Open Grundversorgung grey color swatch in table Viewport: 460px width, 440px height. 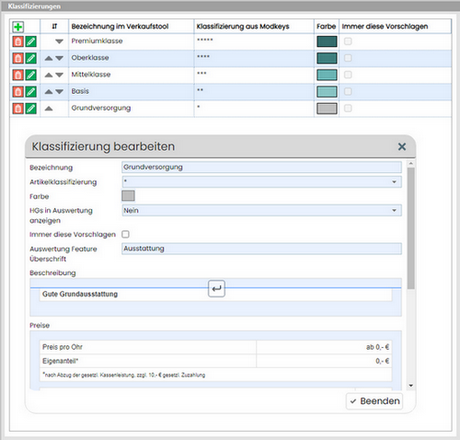pos(327,108)
